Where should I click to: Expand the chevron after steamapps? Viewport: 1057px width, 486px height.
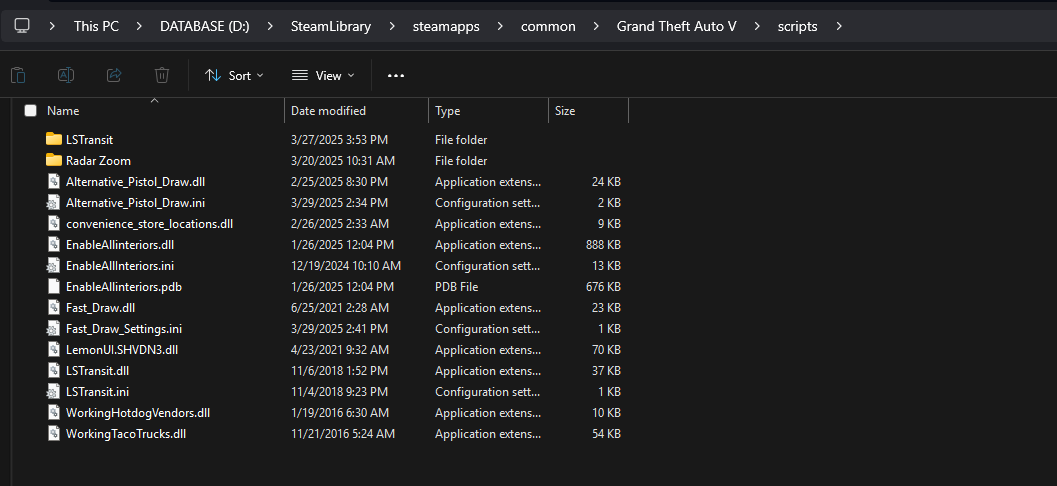coord(500,26)
